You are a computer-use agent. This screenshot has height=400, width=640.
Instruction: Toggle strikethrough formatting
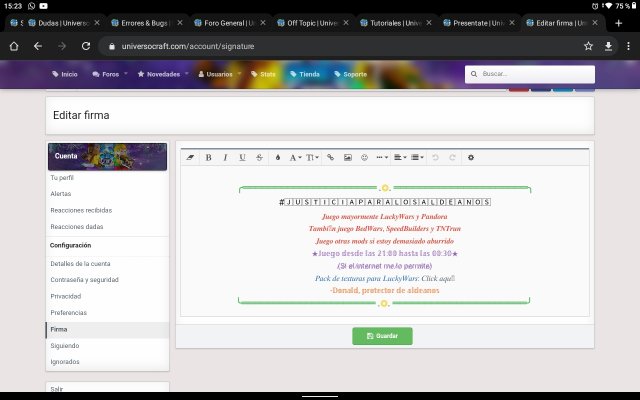coord(259,157)
